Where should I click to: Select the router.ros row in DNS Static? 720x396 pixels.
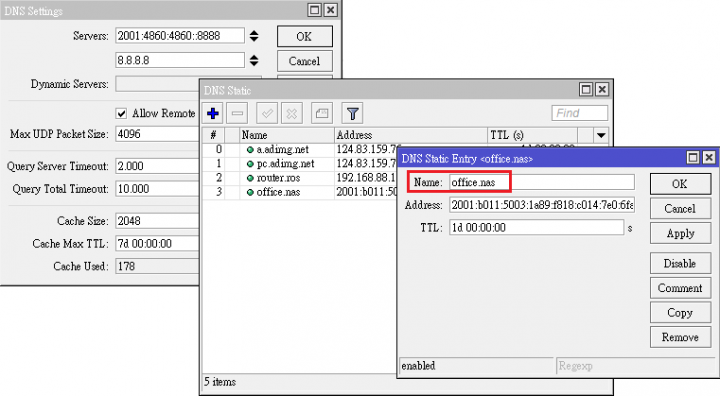point(300,178)
